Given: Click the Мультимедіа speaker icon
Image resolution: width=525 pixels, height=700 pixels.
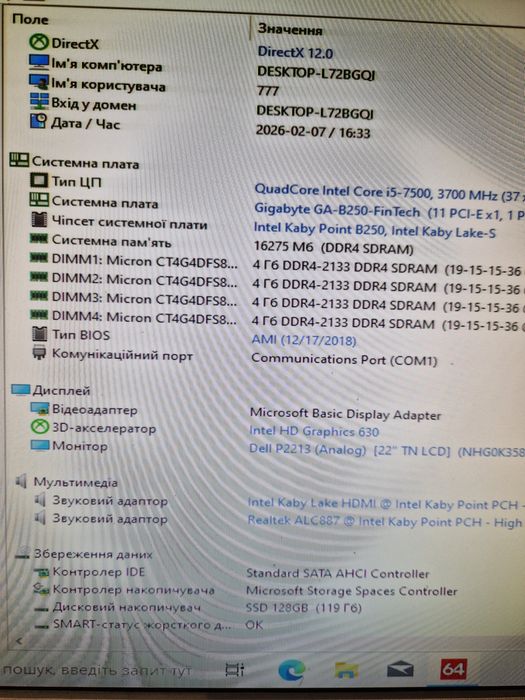Looking at the screenshot, I should coord(21,481).
